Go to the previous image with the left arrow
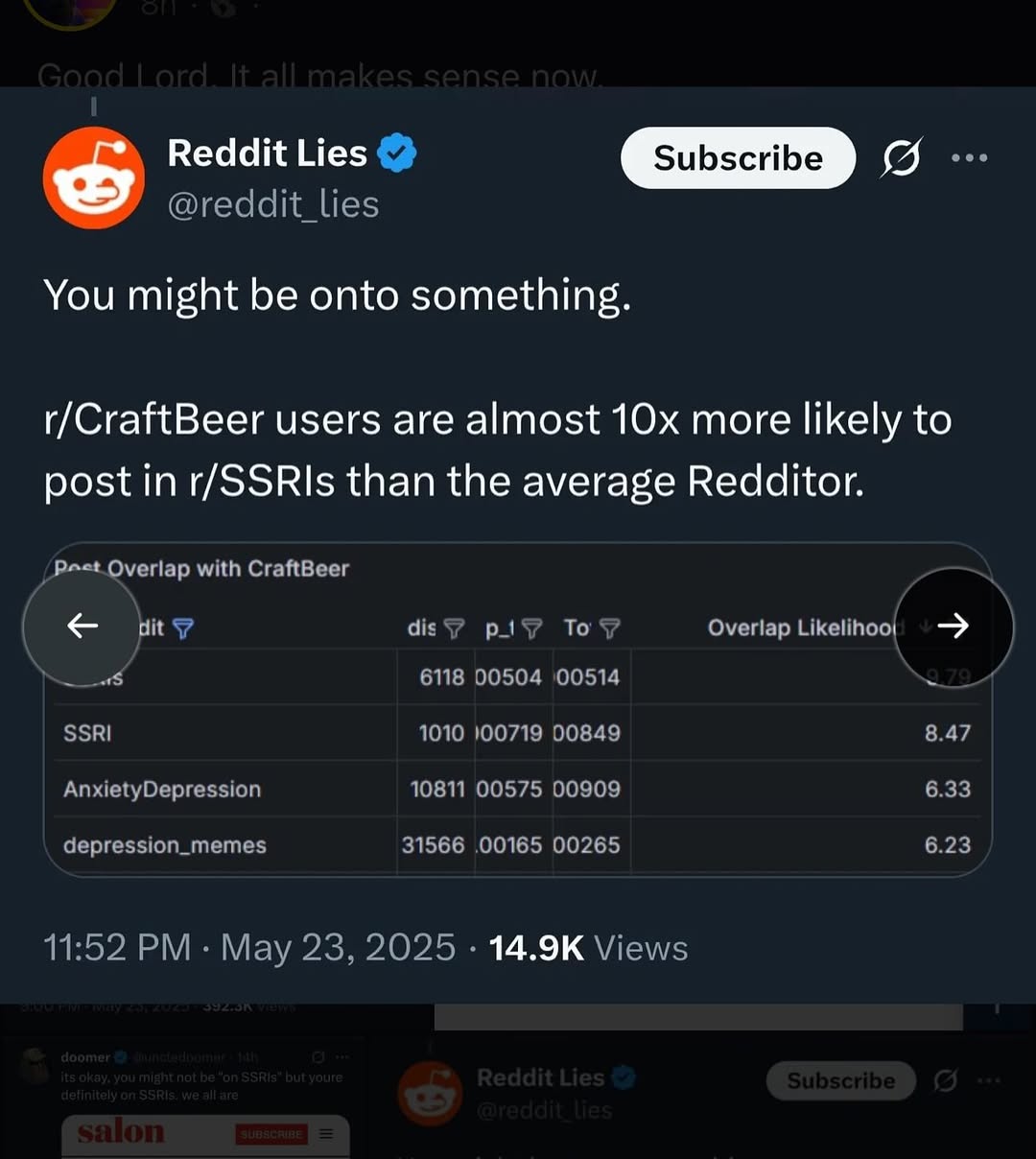Viewport: 1036px width, 1159px height. point(82,627)
